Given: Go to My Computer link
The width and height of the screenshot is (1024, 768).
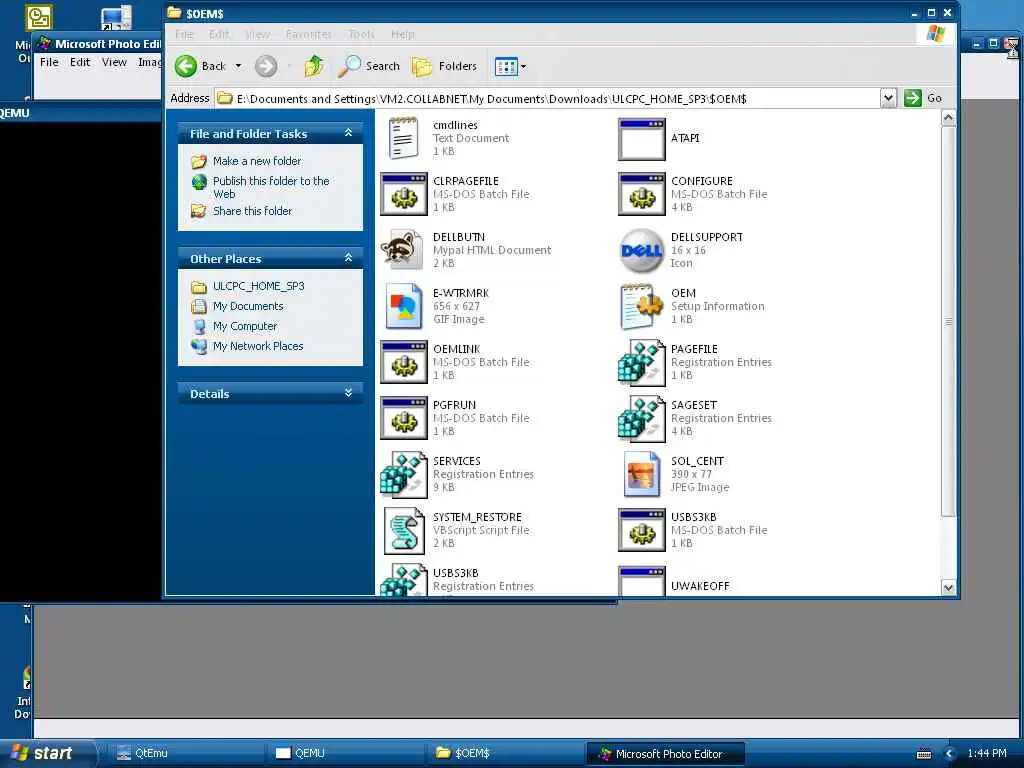Looking at the screenshot, I should coord(245,326).
